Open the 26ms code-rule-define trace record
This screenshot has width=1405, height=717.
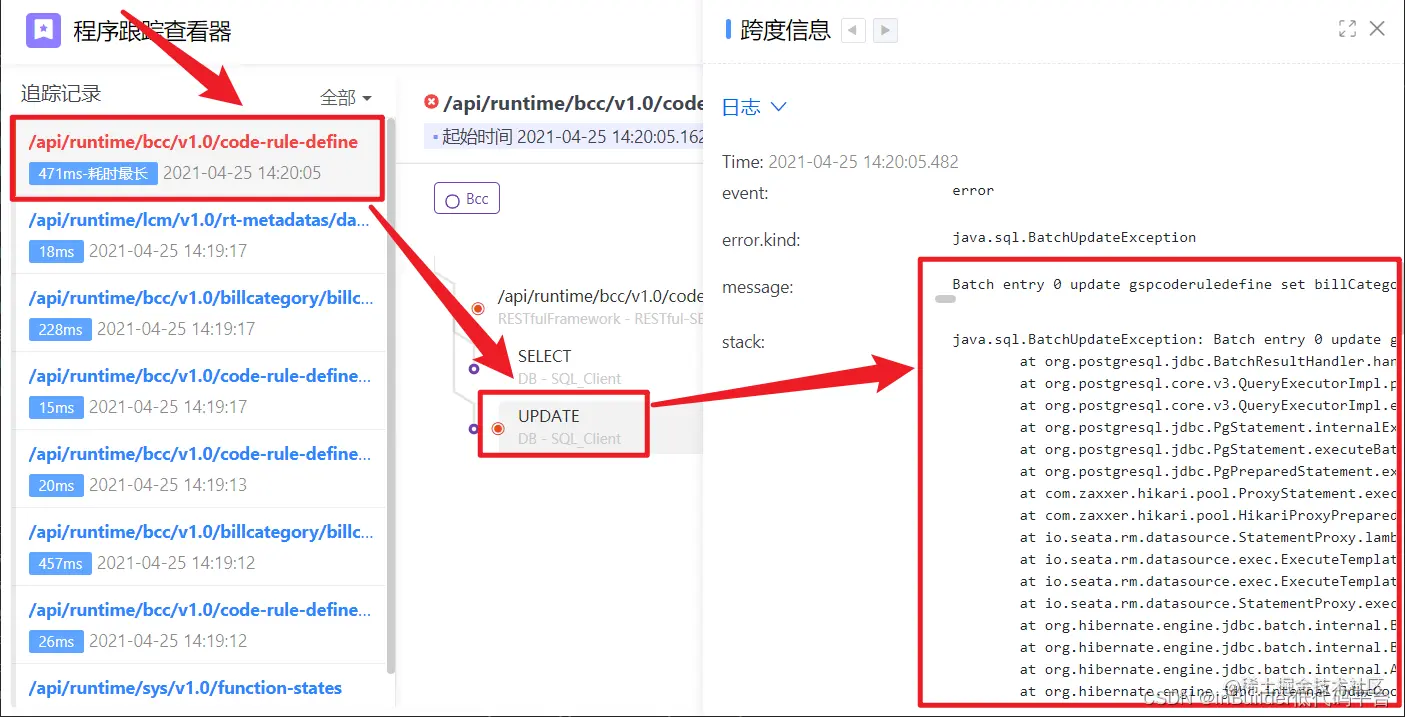199,625
